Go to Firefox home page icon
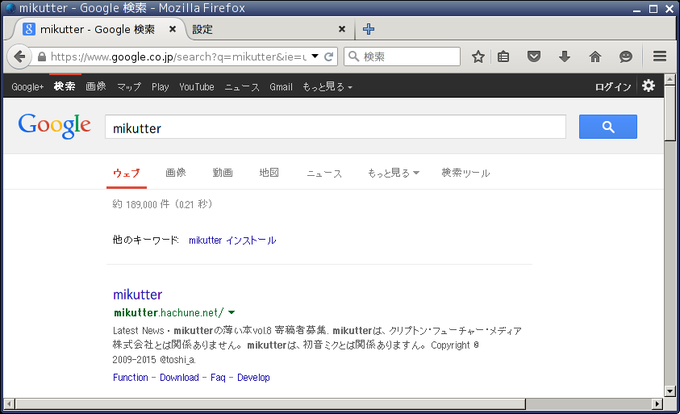Screen dimensions: 680x414 click(x=595, y=57)
